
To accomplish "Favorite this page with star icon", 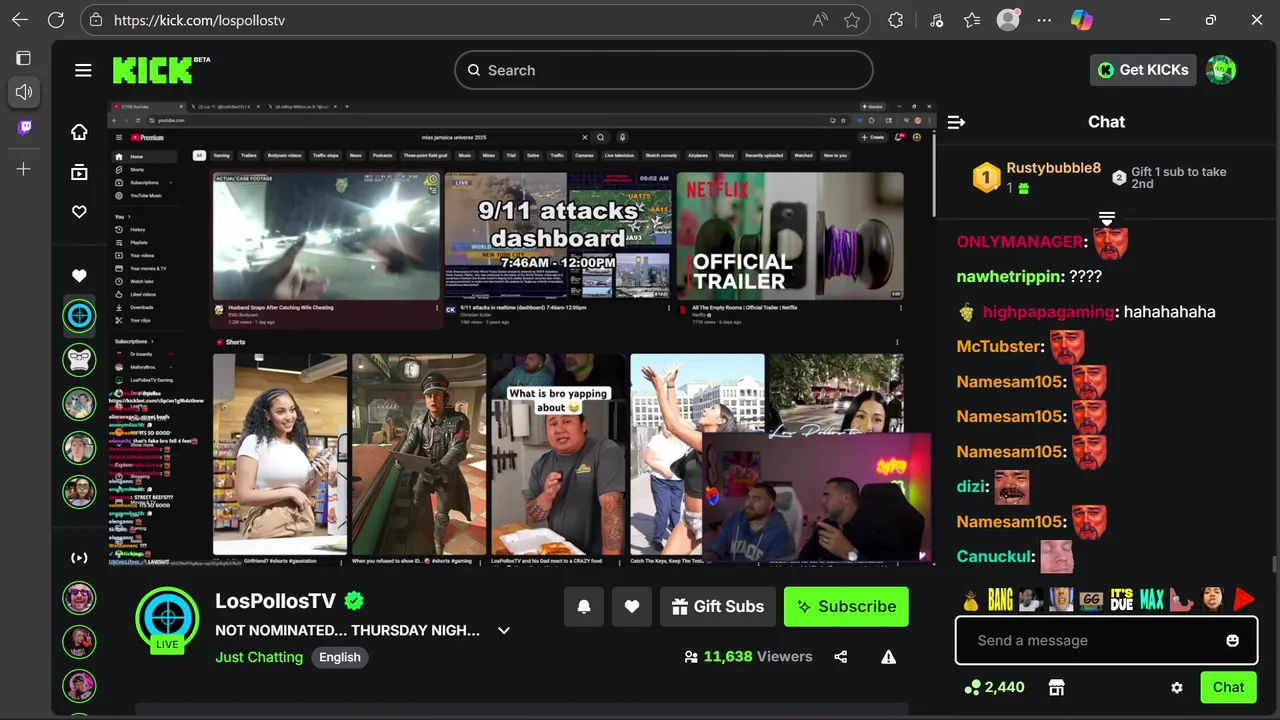I will click(x=852, y=20).
